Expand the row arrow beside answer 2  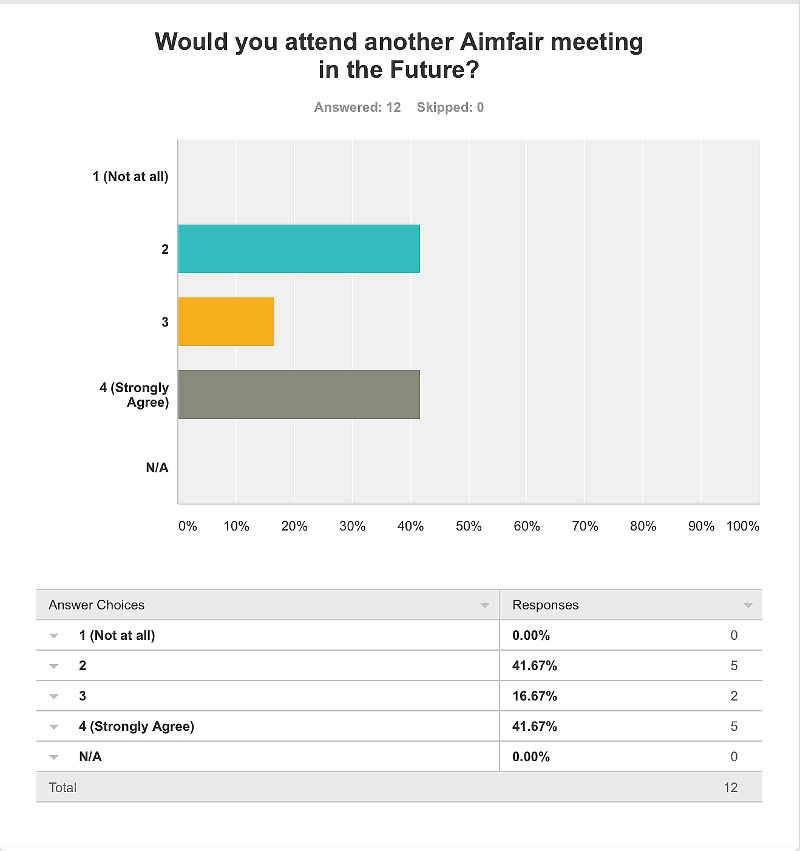55,666
